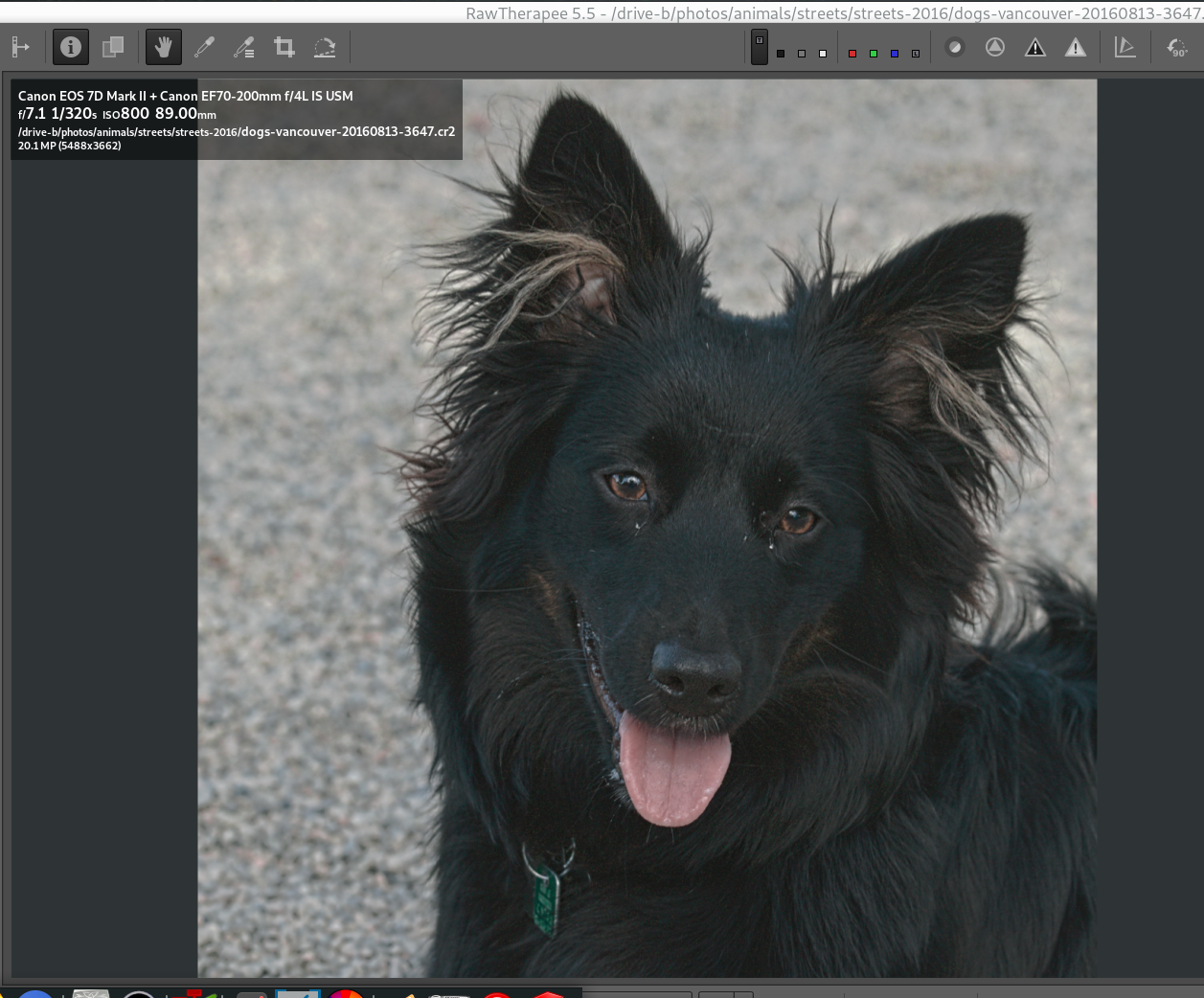The height and width of the screenshot is (998, 1204).
Task: Select the lockable color picker tool
Action: [x=244, y=47]
